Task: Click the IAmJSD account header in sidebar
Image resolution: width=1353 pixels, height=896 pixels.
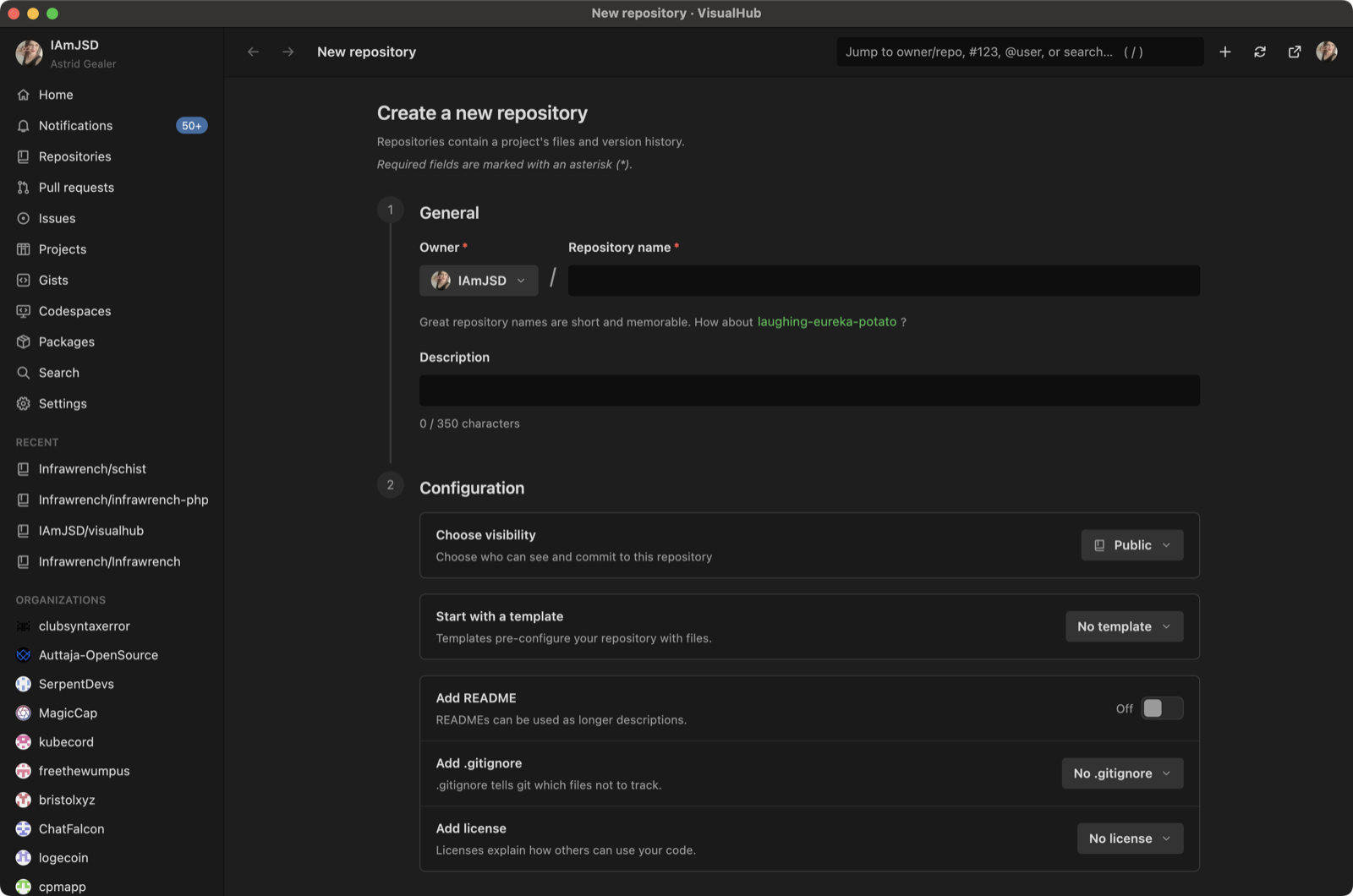Action: pos(112,53)
